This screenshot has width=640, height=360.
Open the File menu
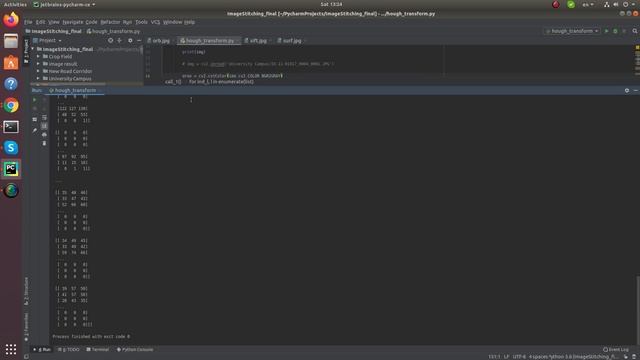click(x=28, y=22)
